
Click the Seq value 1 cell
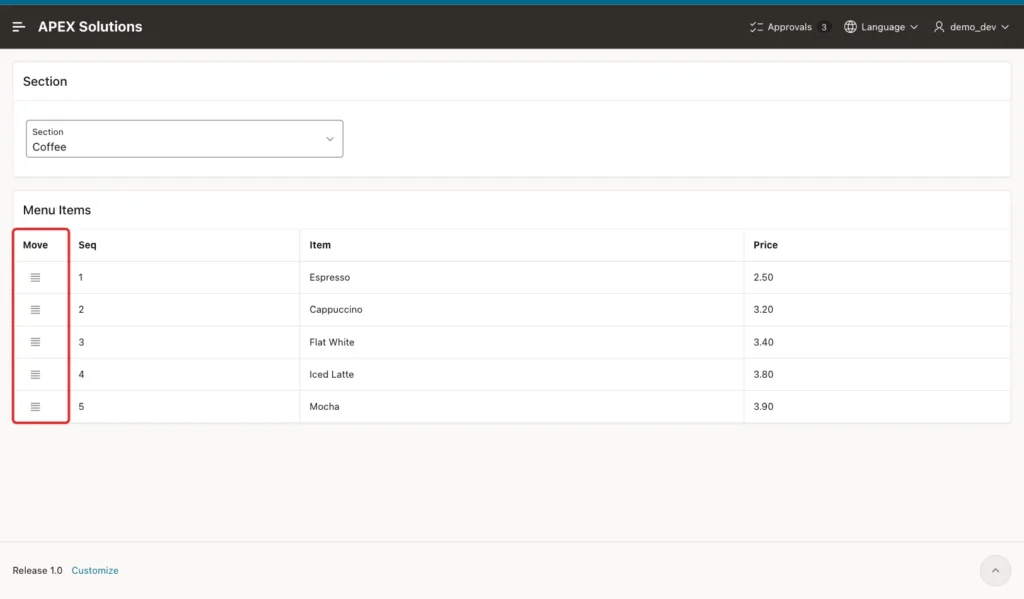point(184,278)
